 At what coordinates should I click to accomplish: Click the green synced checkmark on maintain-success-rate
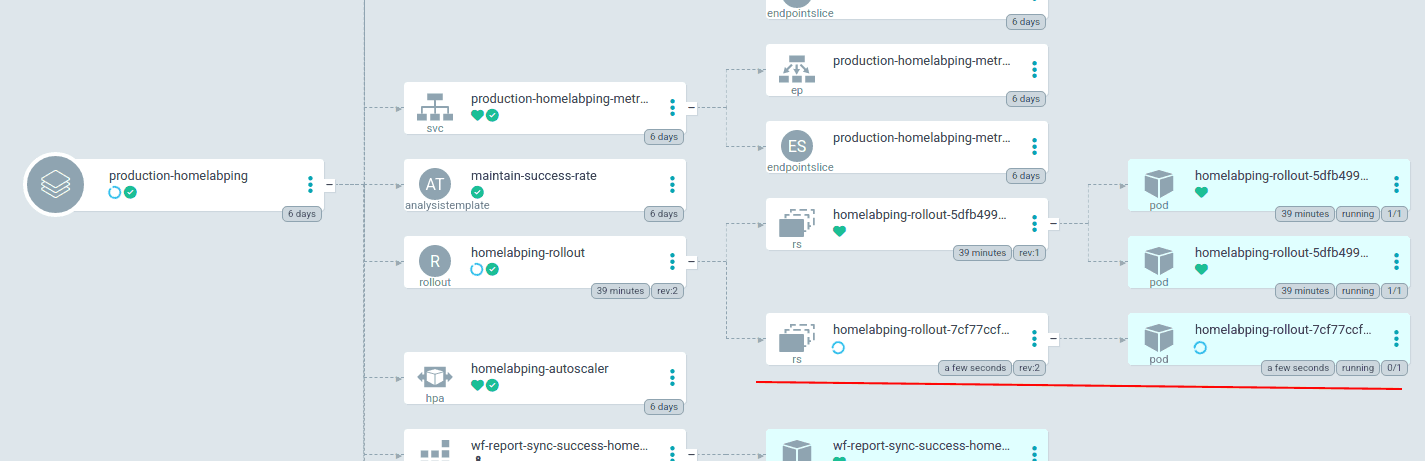point(477,192)
